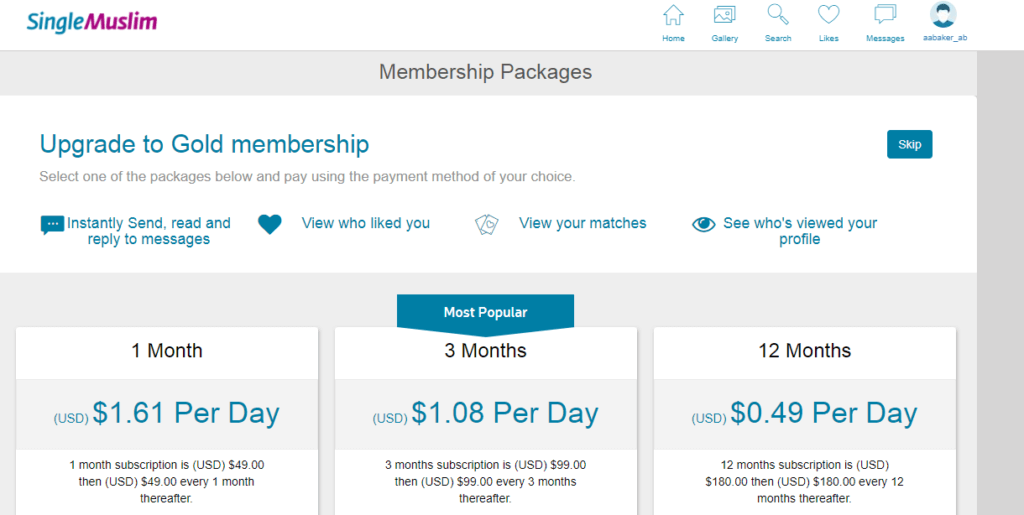Click the matches cards icon
Image resolution: width=1024 pixels, height=515 pixels.
coord(487,224)
